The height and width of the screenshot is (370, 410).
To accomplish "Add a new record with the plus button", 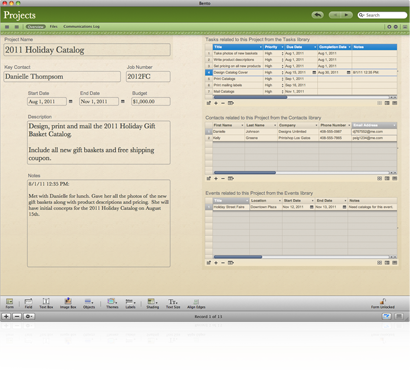I will pos(6,316).
